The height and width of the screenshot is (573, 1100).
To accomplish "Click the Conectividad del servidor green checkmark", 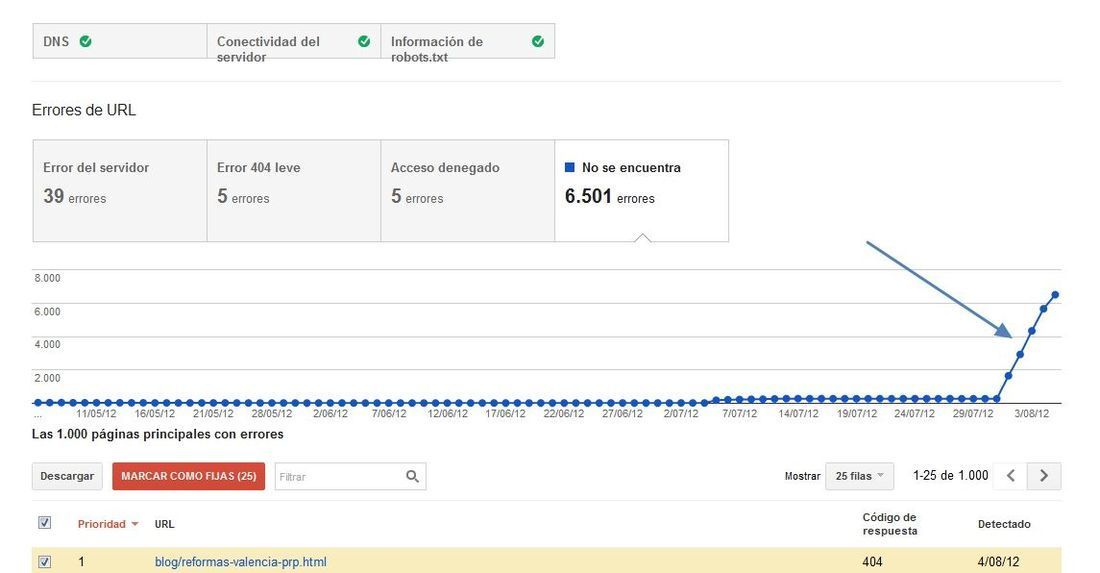I will point(364,41).
